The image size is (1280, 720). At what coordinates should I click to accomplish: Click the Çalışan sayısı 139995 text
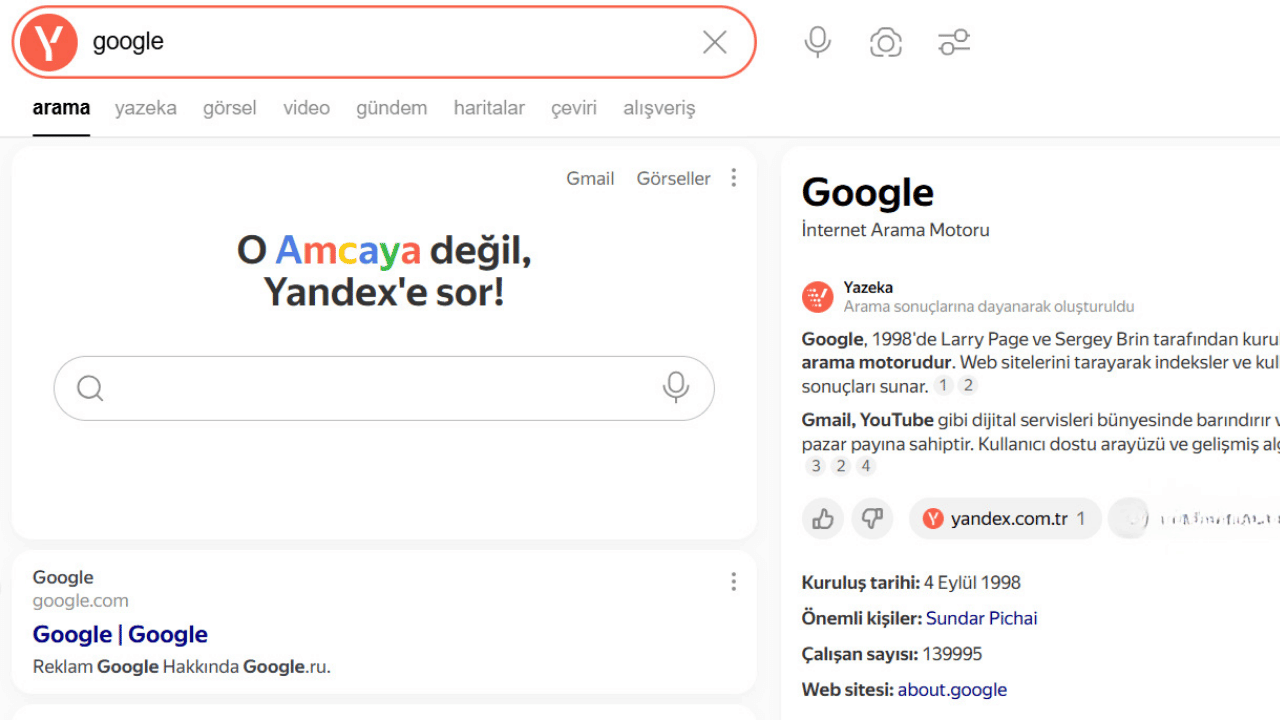point(892,654)
